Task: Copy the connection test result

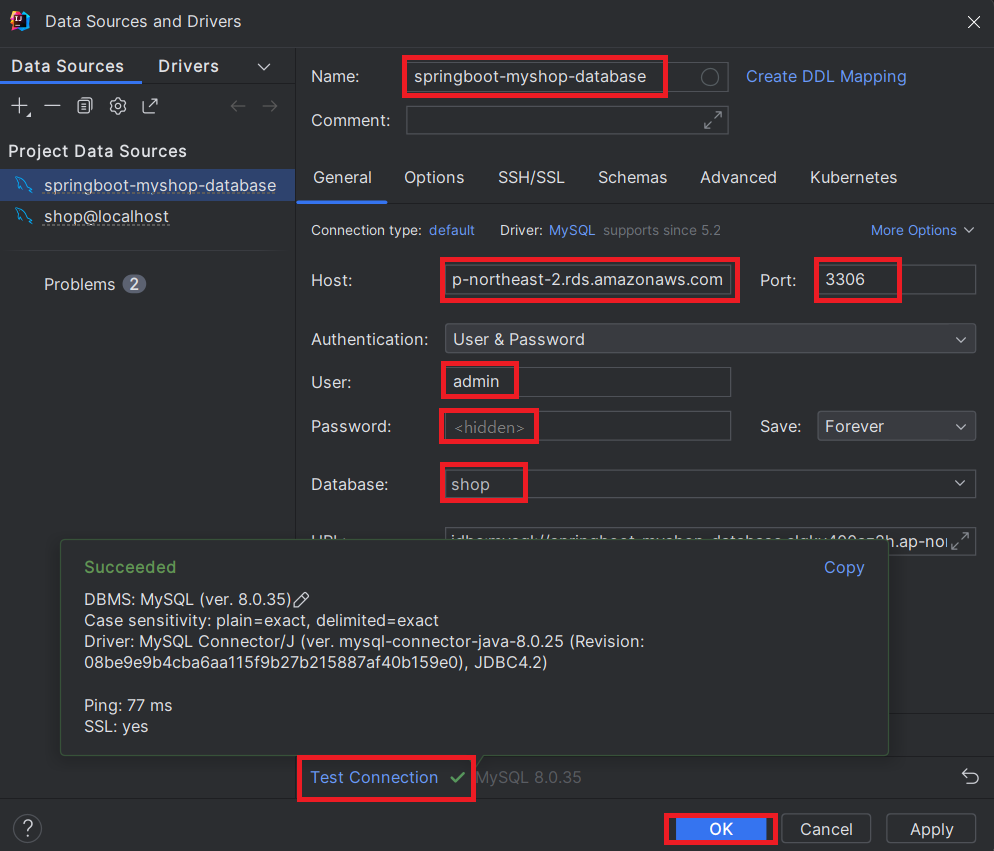Action: (844, 568)
